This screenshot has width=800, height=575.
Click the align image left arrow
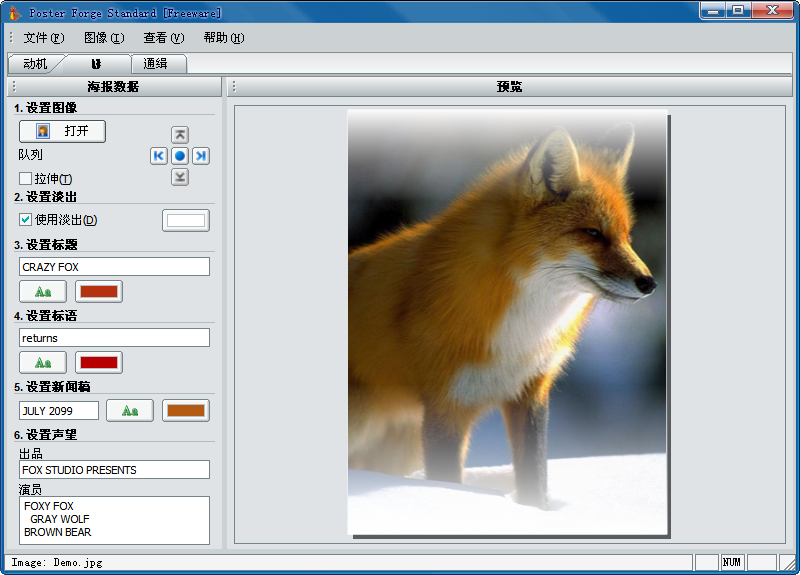point(159,156)
